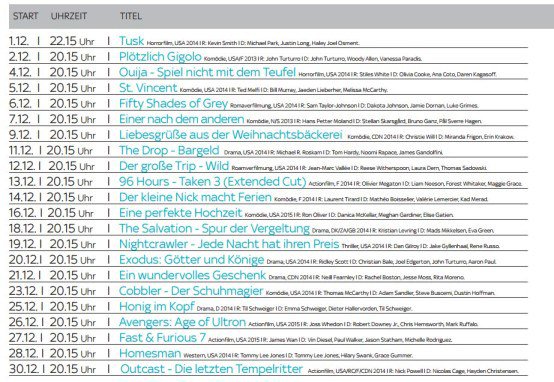The height and width of the screenshot is (382, 554).
Task: Select the title St. Vincent
Action: [x=148, y=88]
